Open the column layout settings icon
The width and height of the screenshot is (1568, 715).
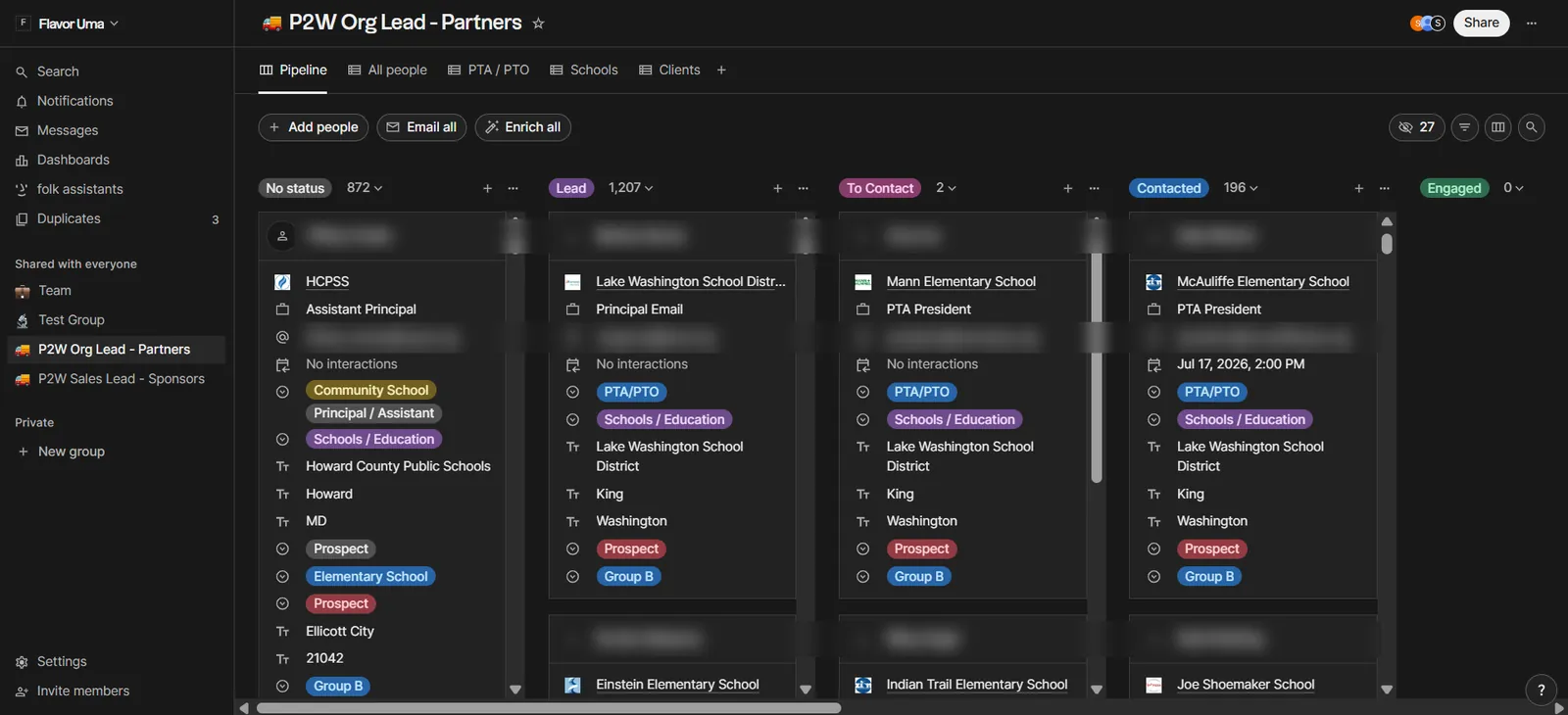tap(1498, 127)
